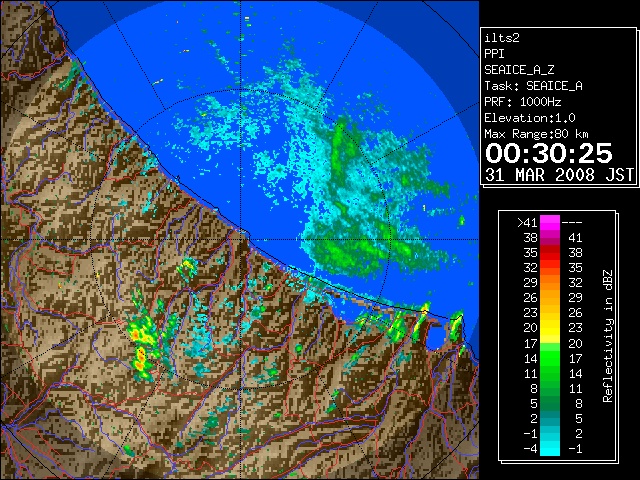Viewport: 640px width, 480px height.
Task: Click the 'SEAICE_A_Z' product label
Action: [x=519, y=70]
